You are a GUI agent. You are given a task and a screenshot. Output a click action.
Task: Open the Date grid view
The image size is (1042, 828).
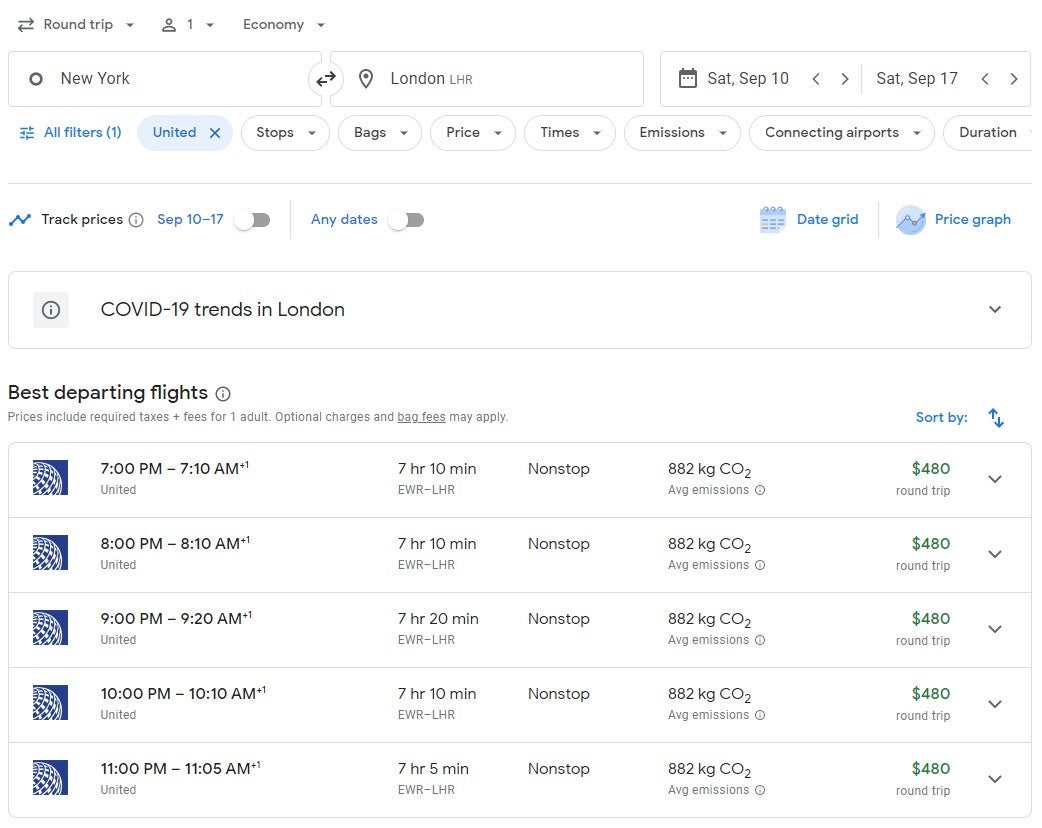pos(809,220)
